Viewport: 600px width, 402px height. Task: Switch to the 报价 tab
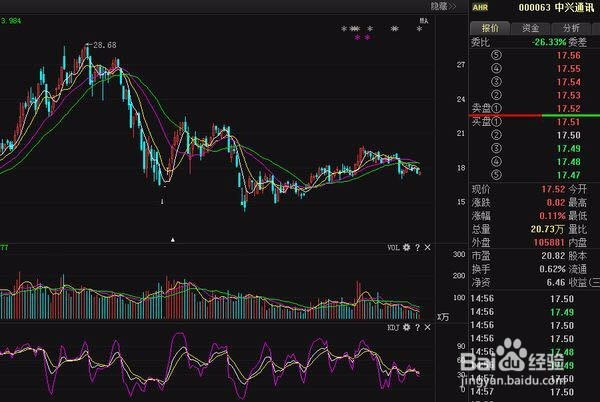(x=490, y=28)
